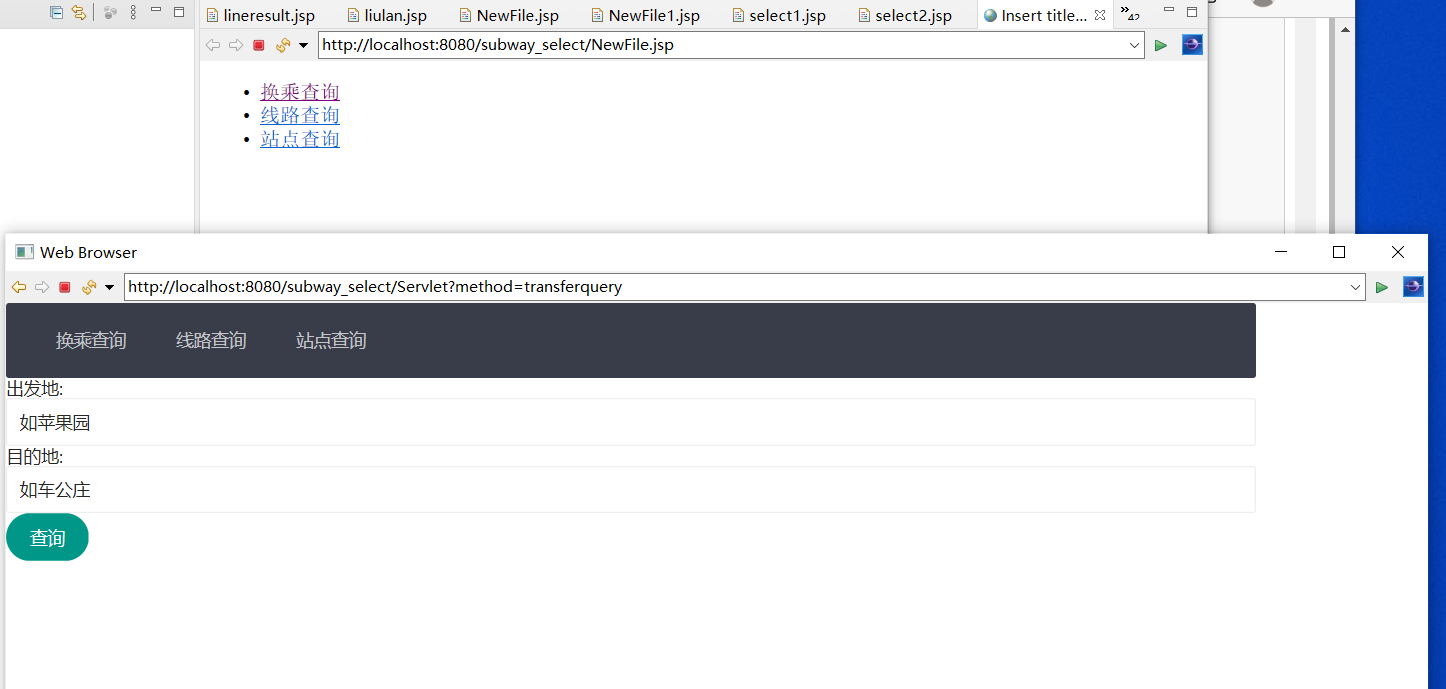
Task: Open the NewFile1.jsp editor tab
Action: click(x=645, y=15)
